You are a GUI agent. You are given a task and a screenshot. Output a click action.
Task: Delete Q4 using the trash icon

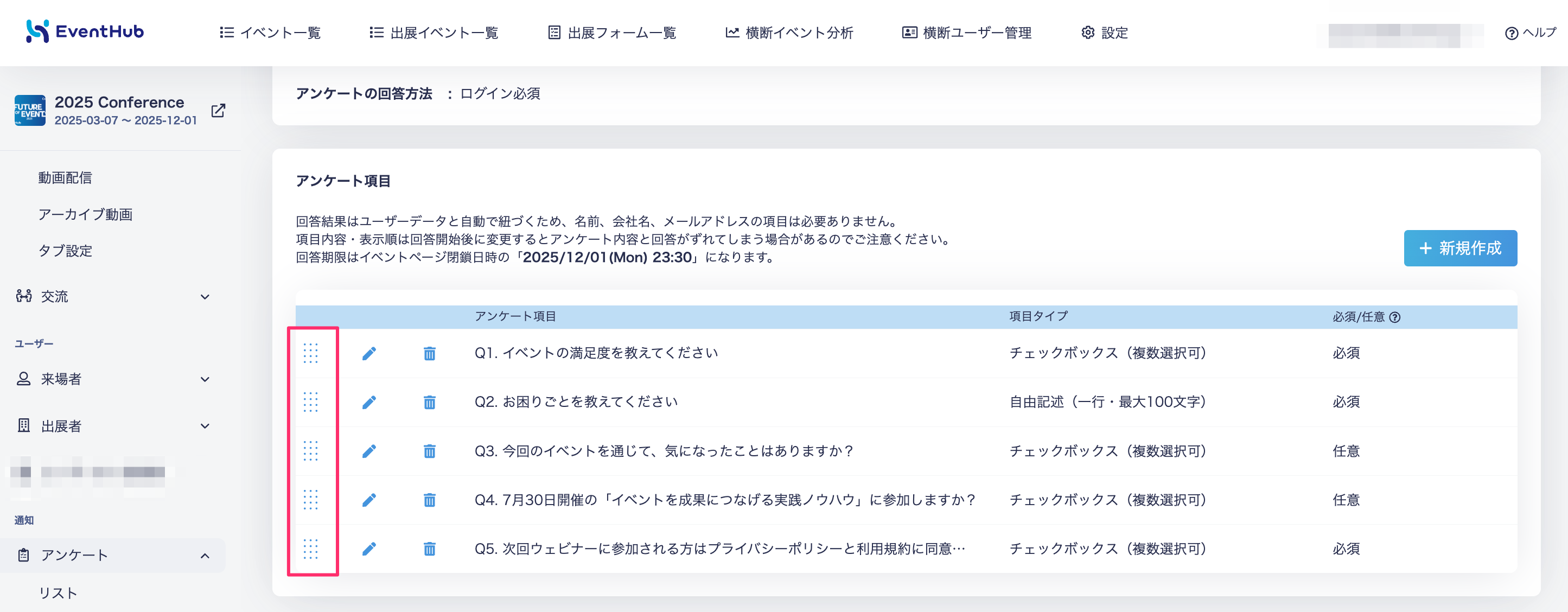[429, 501]
